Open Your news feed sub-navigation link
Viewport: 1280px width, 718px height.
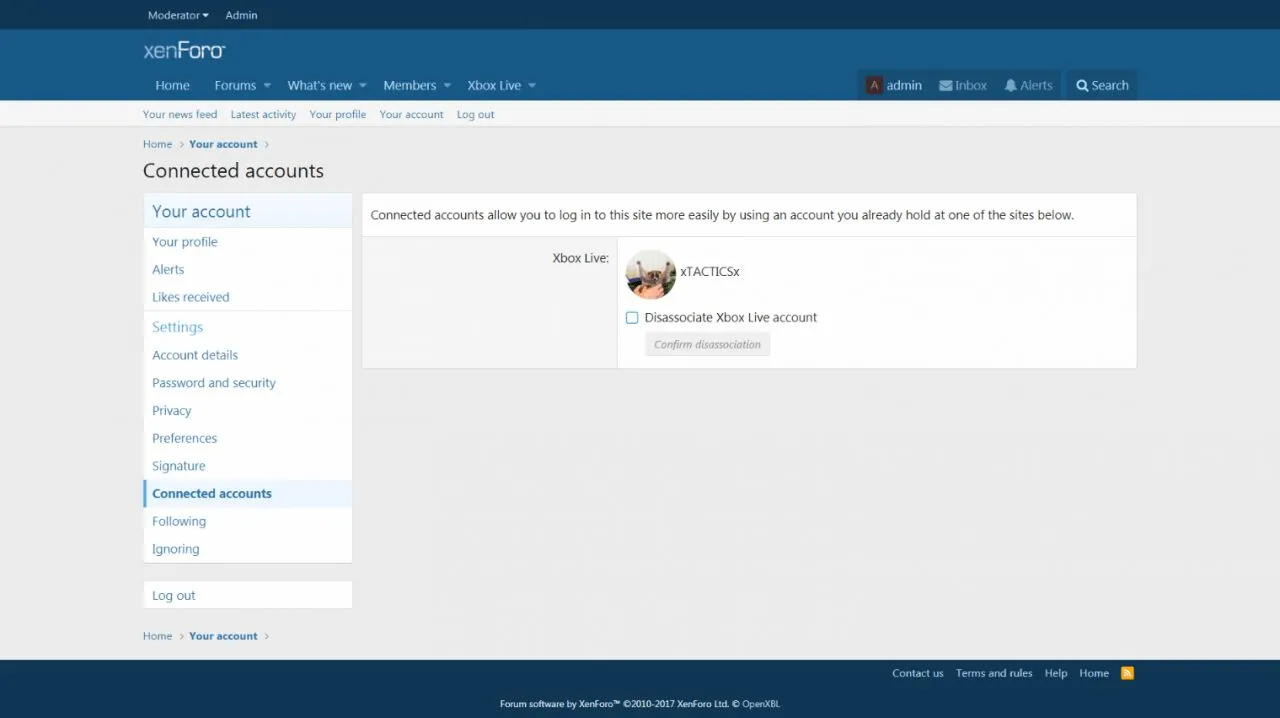click(180, 115)
